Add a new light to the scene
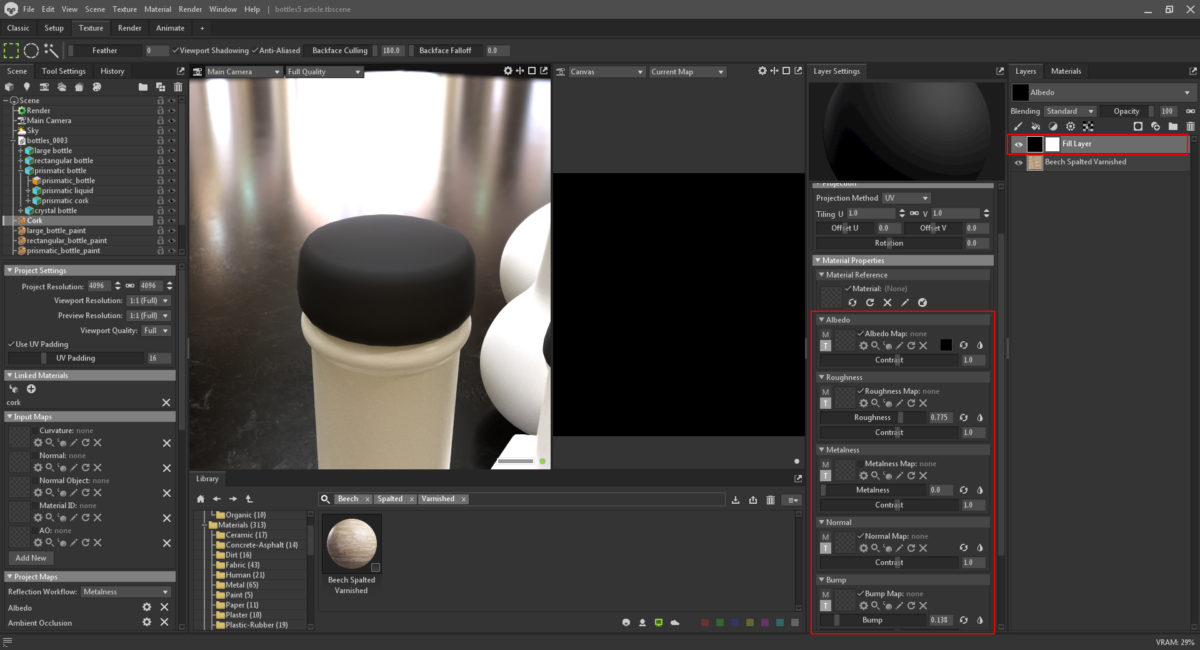The width and height of the screenshot is (1200, 650). 27,87
